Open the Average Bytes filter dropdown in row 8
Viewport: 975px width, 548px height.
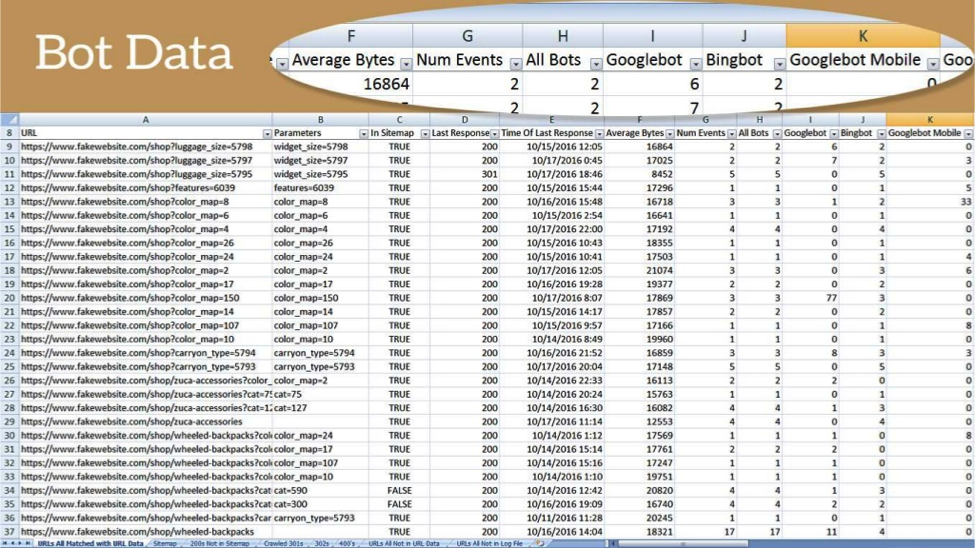coord(670,134)
